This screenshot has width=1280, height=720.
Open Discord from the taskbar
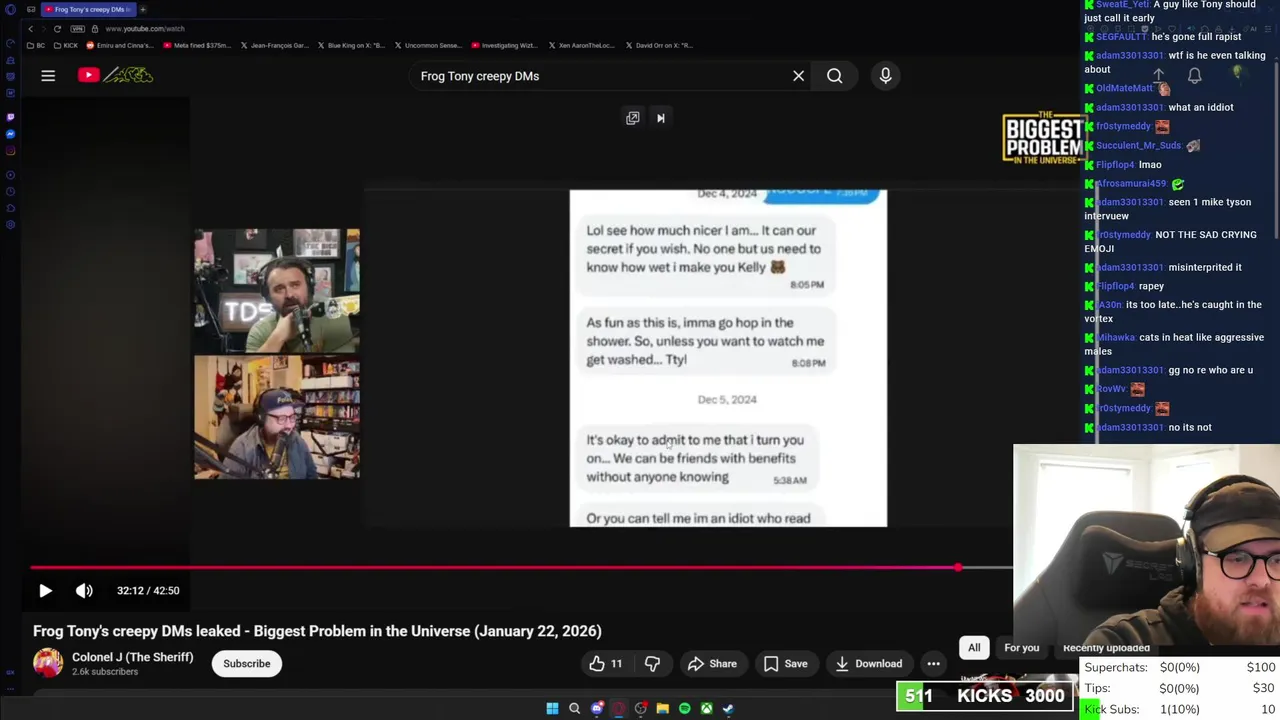(x=597, y=709)
